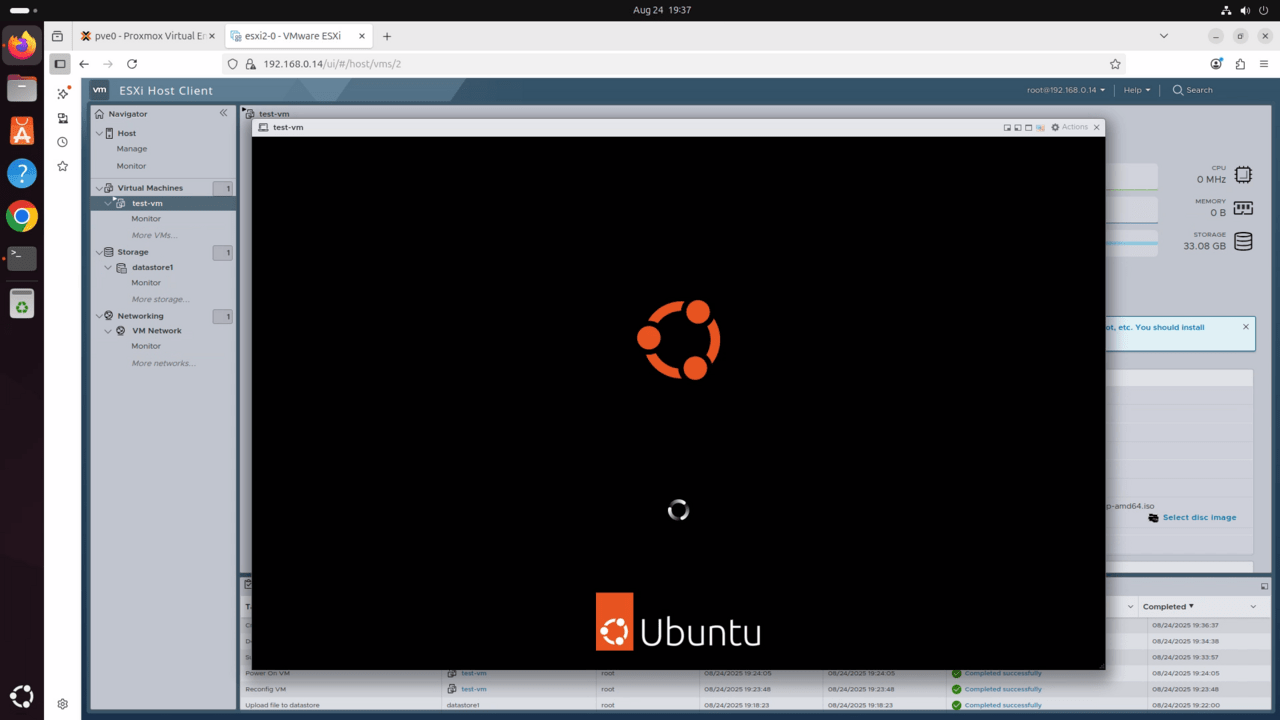This screenshot has height=720, width=1280.
Task: Click inside the test-vm console screen
Action: click(678, 403)
